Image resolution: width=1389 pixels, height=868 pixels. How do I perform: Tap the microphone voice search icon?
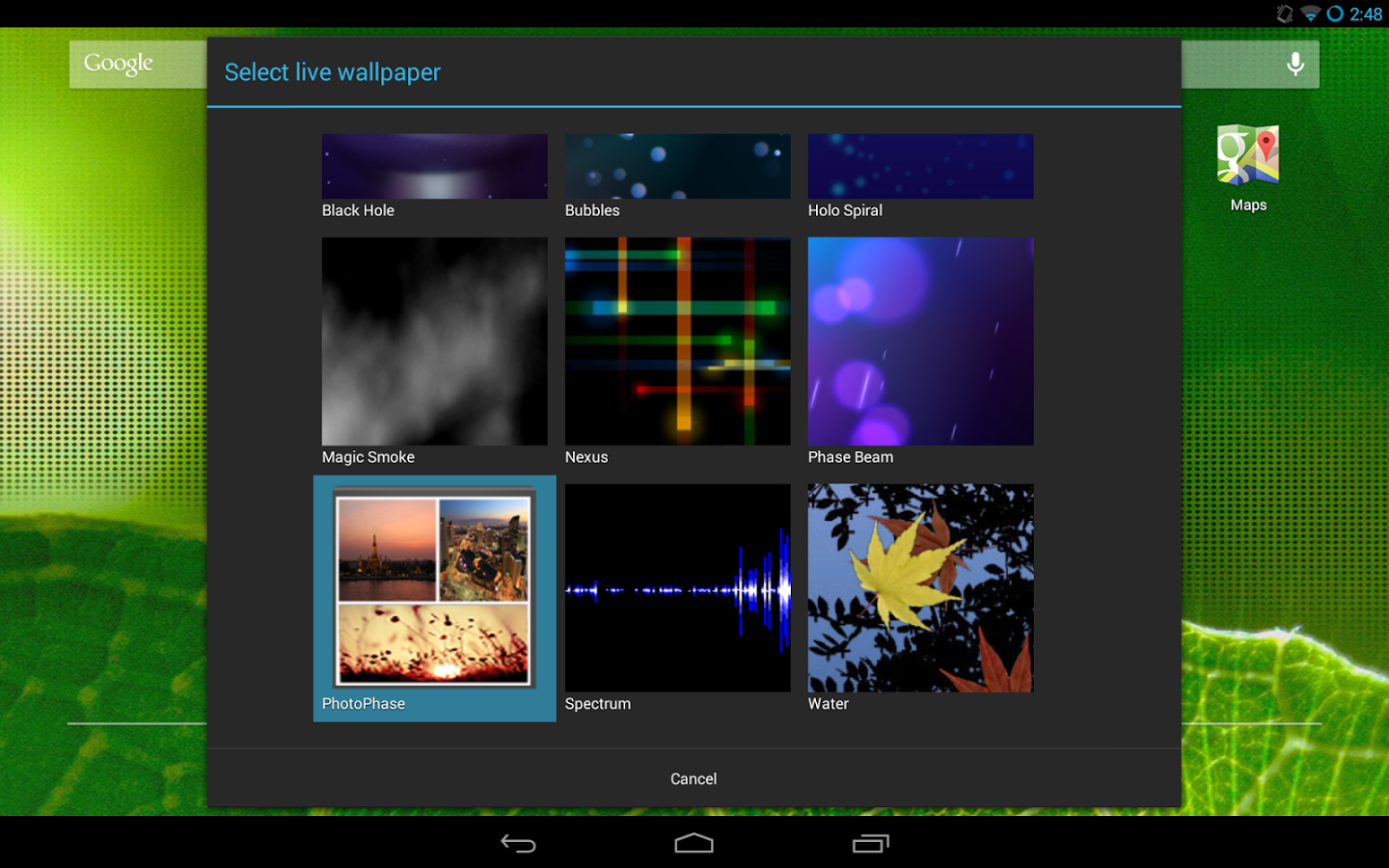tap(1295, 64)
